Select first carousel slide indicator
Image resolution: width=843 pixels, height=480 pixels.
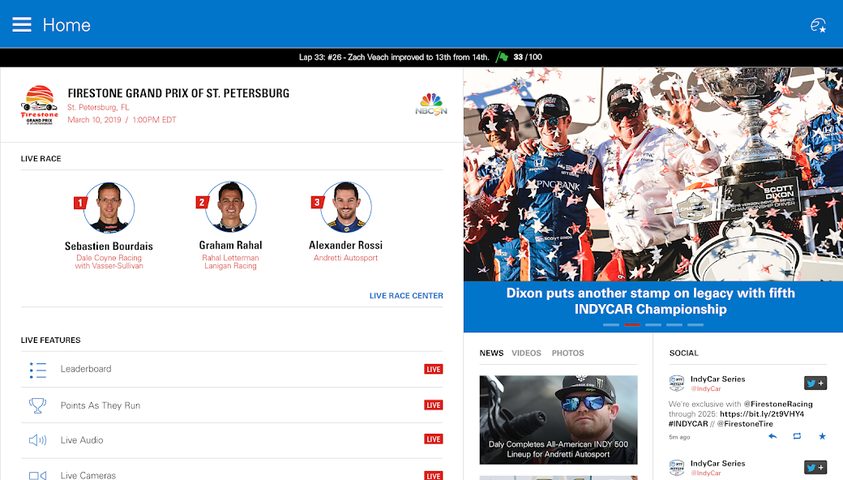(611, 325)
